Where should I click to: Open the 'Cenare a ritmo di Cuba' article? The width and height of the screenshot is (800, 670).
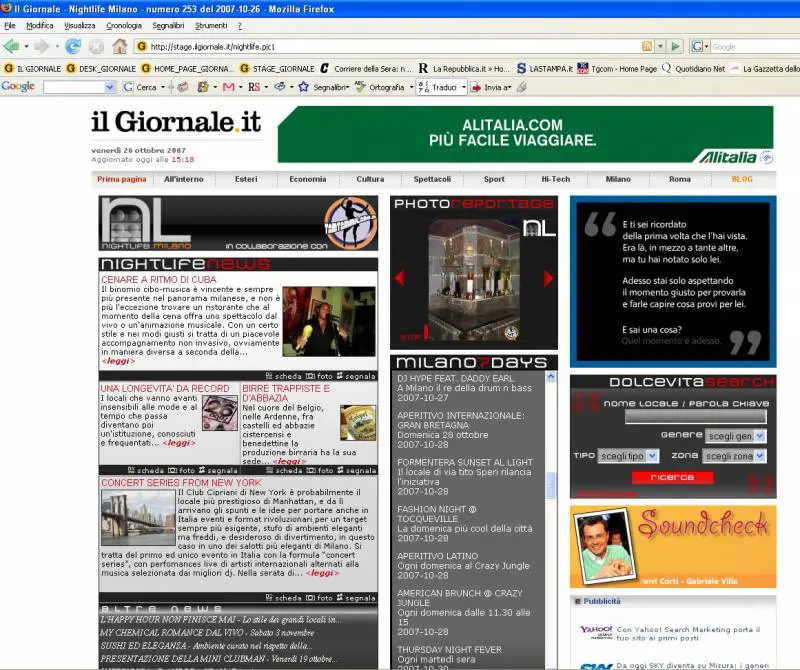pyautogui.click(x=159, y=279)
